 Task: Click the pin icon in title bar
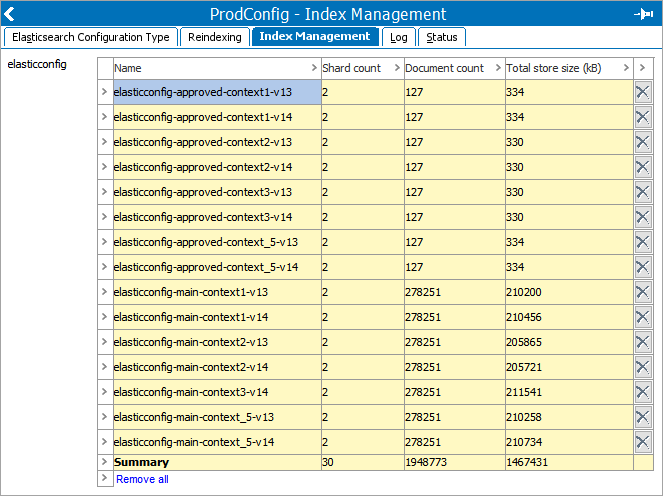tap(643, 14)
